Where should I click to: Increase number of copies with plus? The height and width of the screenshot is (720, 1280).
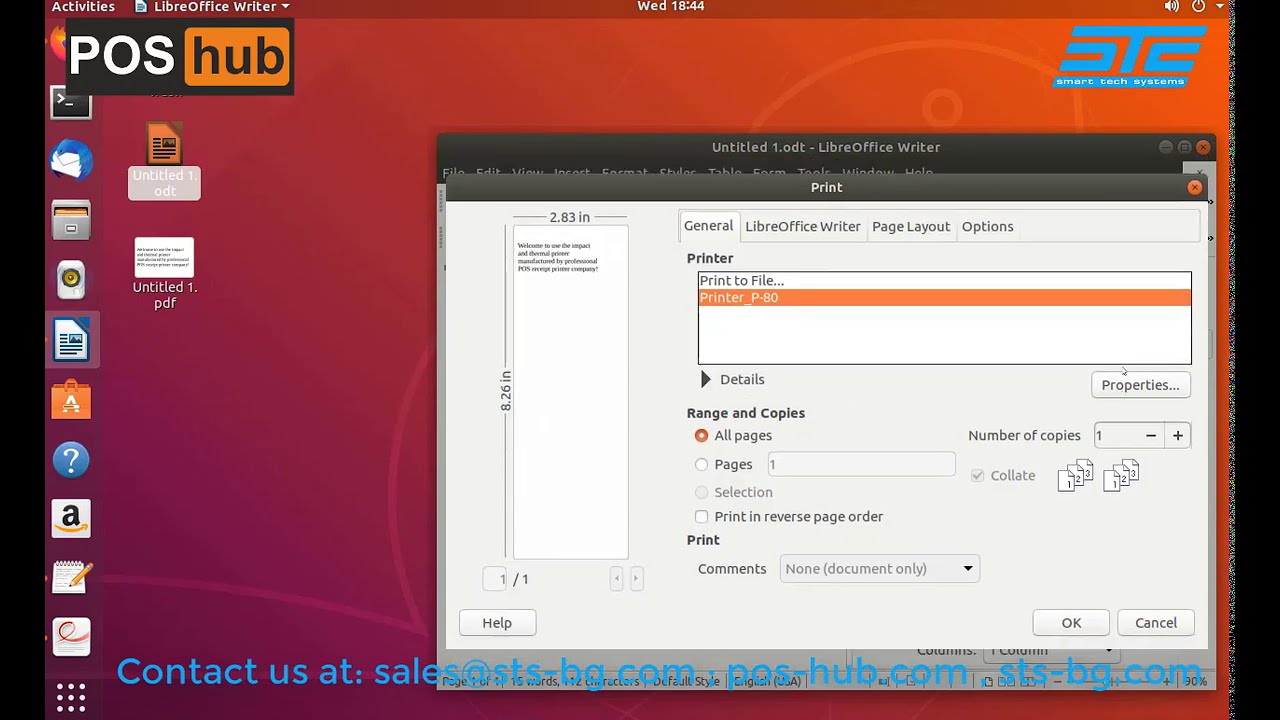click(x=1178, y=436)
